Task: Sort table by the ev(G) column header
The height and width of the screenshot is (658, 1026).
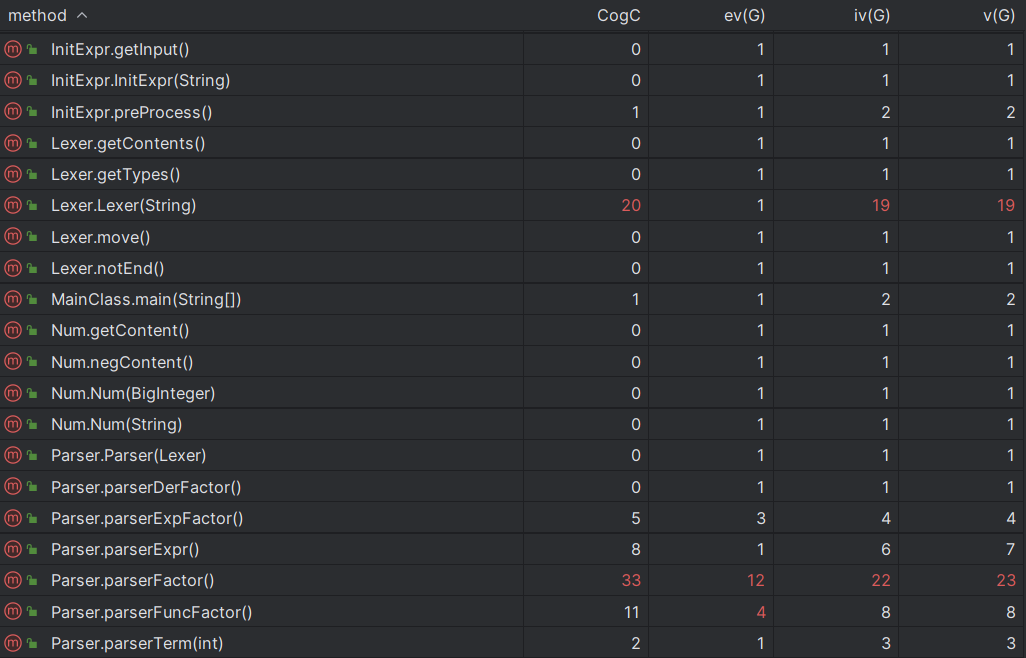Action: [x=744, y=16]
